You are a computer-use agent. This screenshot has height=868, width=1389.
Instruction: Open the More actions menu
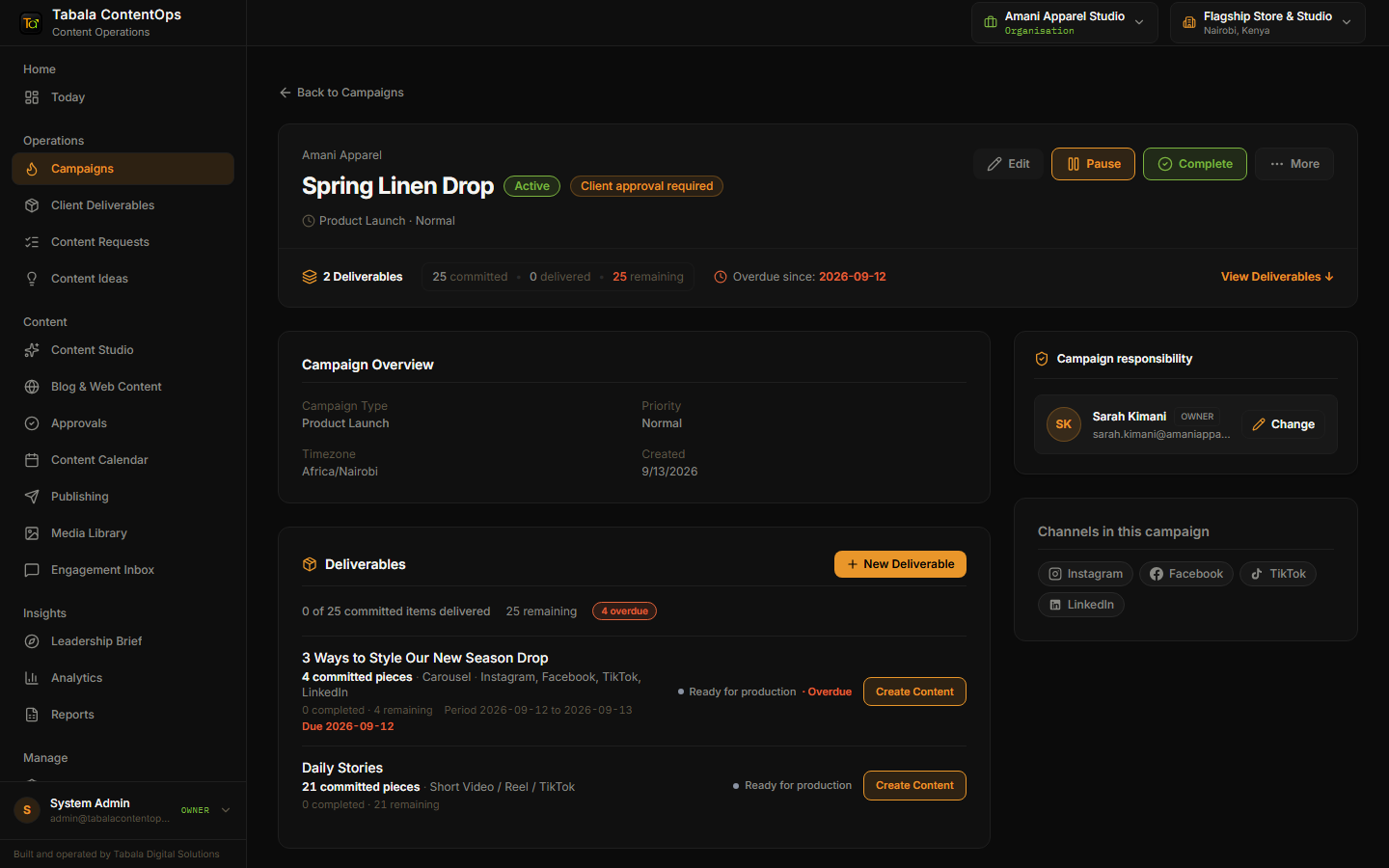(x=1294, y=164)
